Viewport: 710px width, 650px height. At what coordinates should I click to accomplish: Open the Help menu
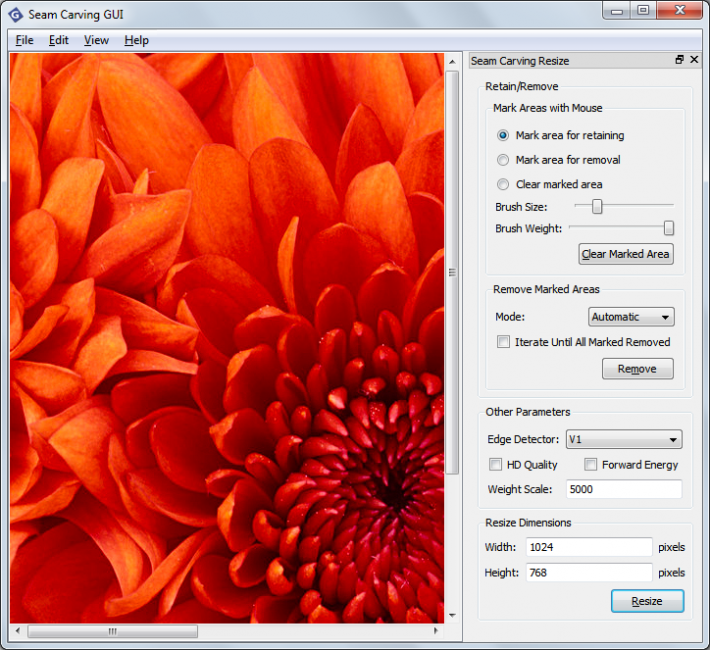[x=136, y=40]
